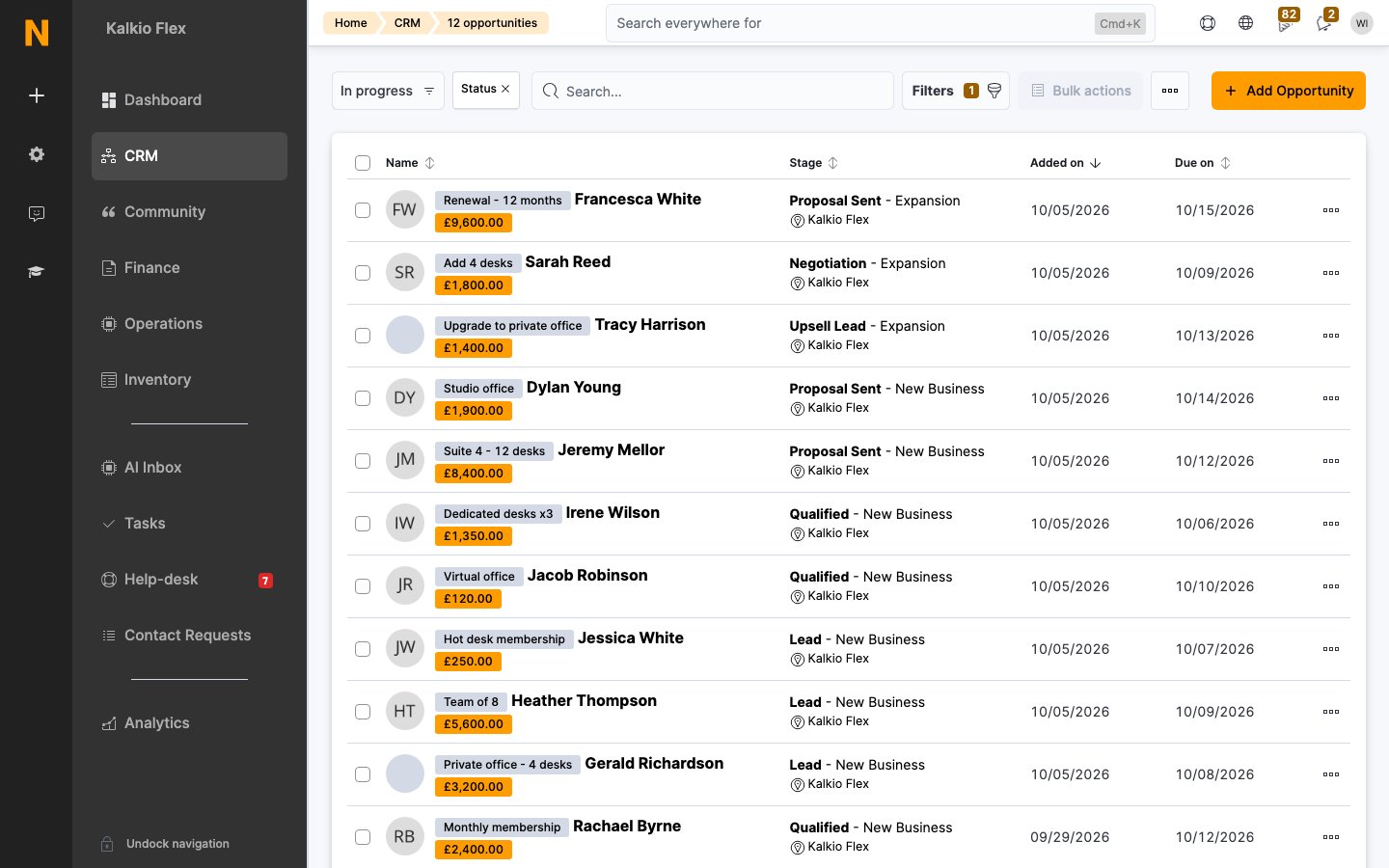This screenshot has width=1389, height=868.
Task: Select Francesca White's row checkbox
Action: pyautogui.click(x=363, y=210)
